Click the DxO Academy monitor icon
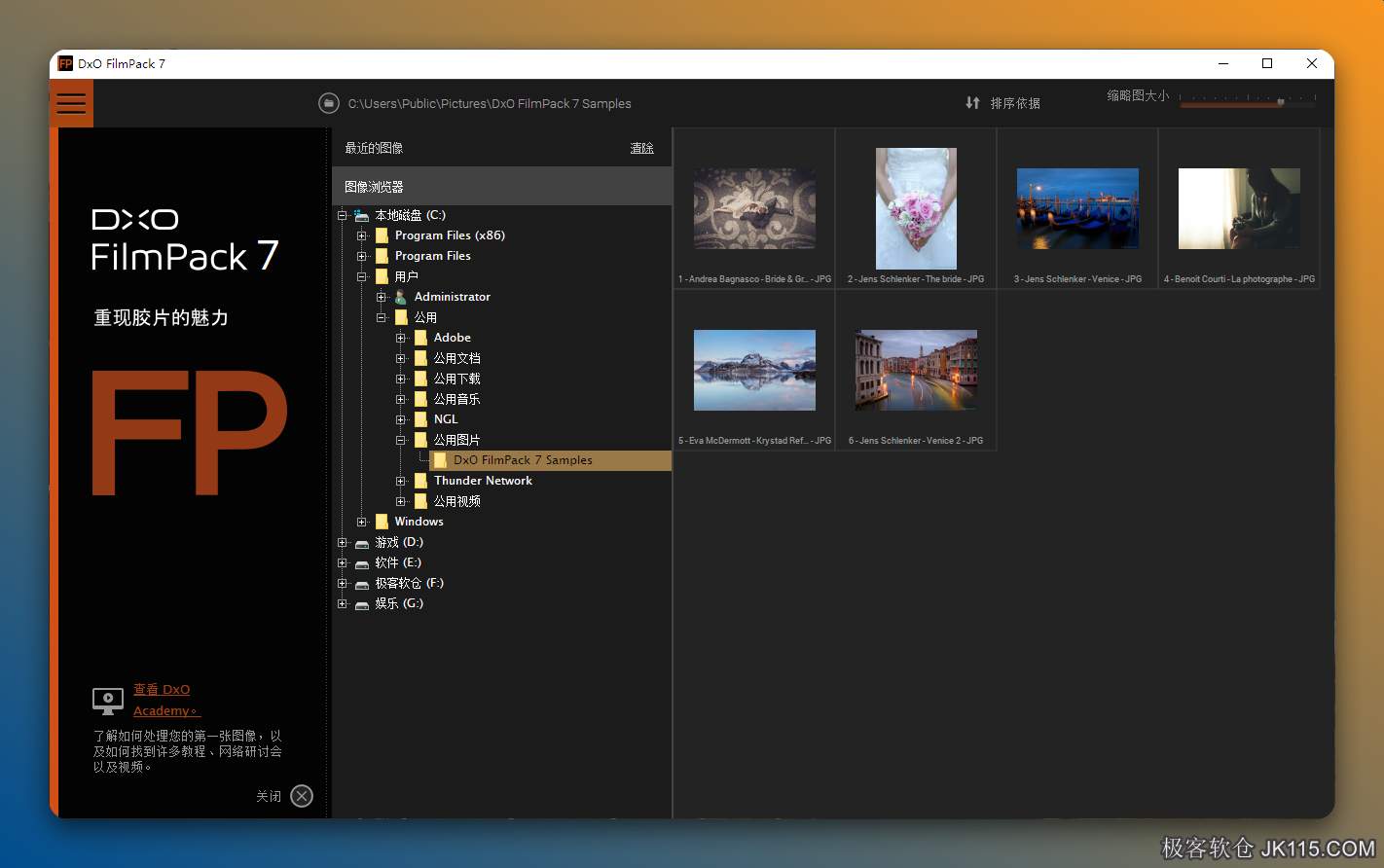The height and width of the screenshot is (868, 1384). tap(108, 700)
